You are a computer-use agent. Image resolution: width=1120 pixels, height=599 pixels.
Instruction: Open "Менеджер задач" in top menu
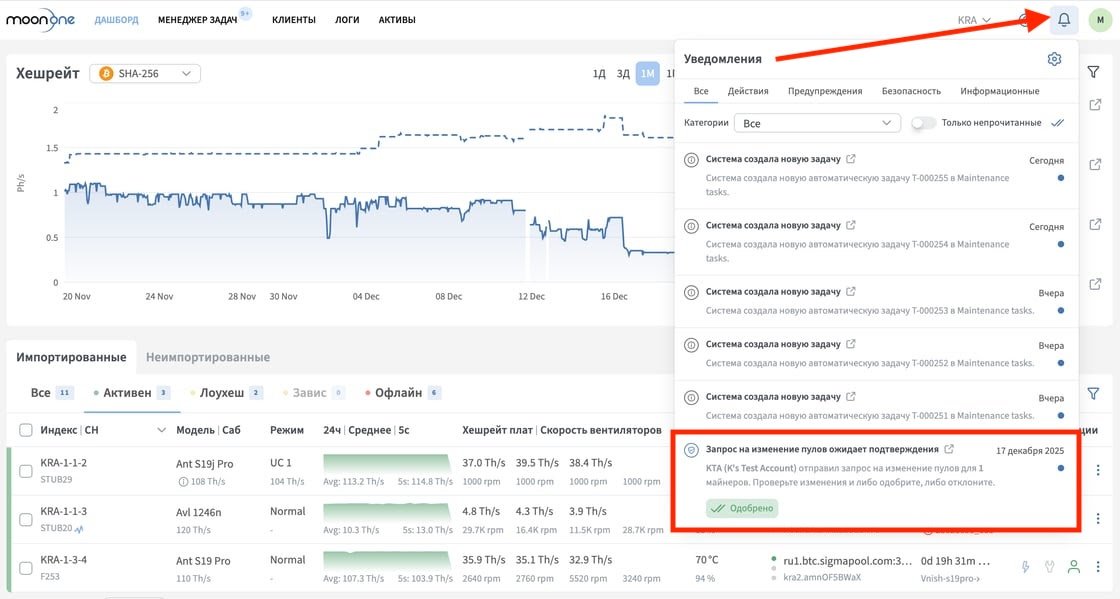(200, 19)
